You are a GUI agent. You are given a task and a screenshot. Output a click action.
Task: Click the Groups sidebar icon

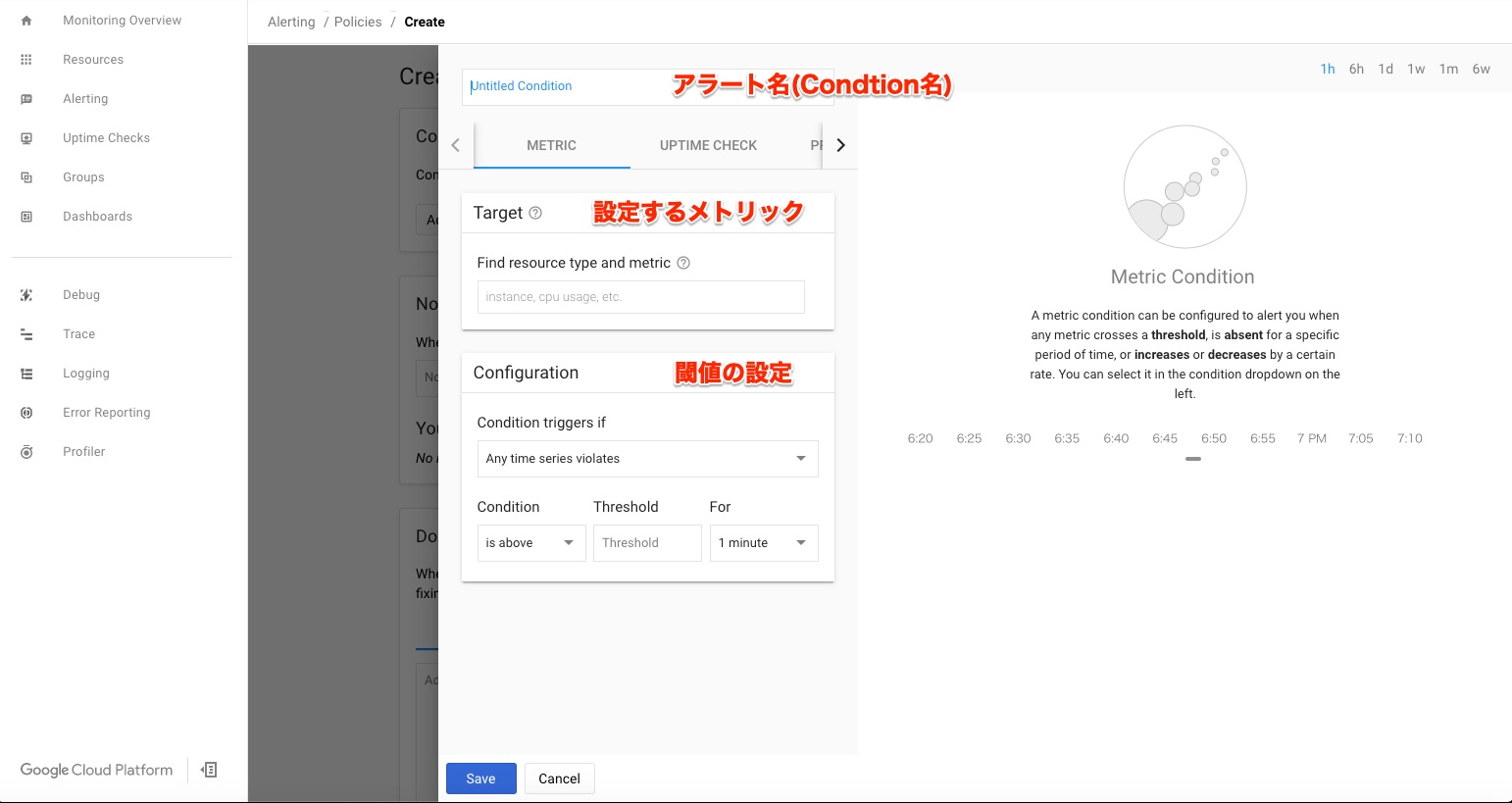26,176
